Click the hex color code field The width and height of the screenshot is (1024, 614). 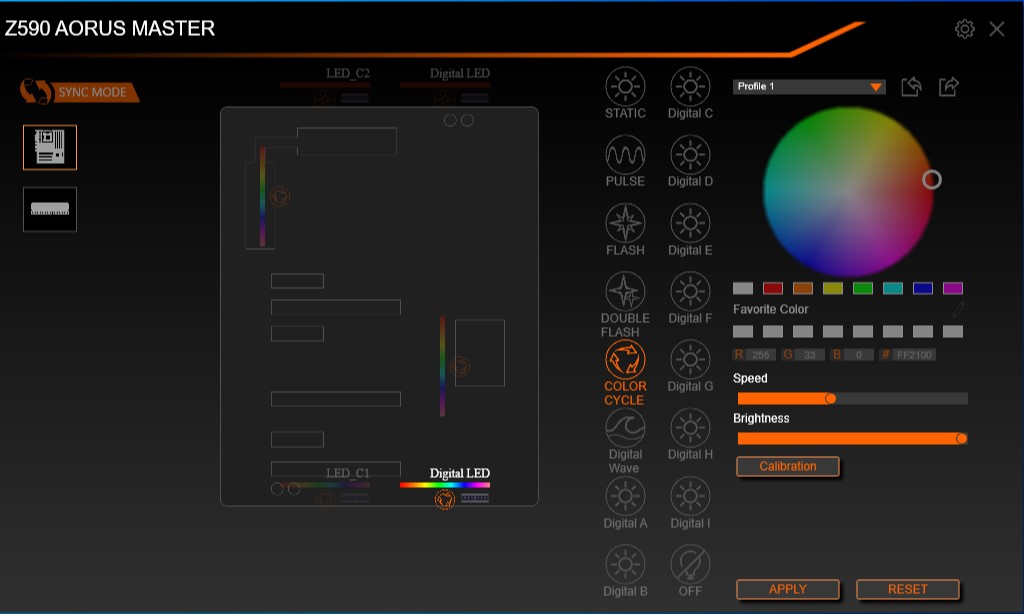(914, 355)
